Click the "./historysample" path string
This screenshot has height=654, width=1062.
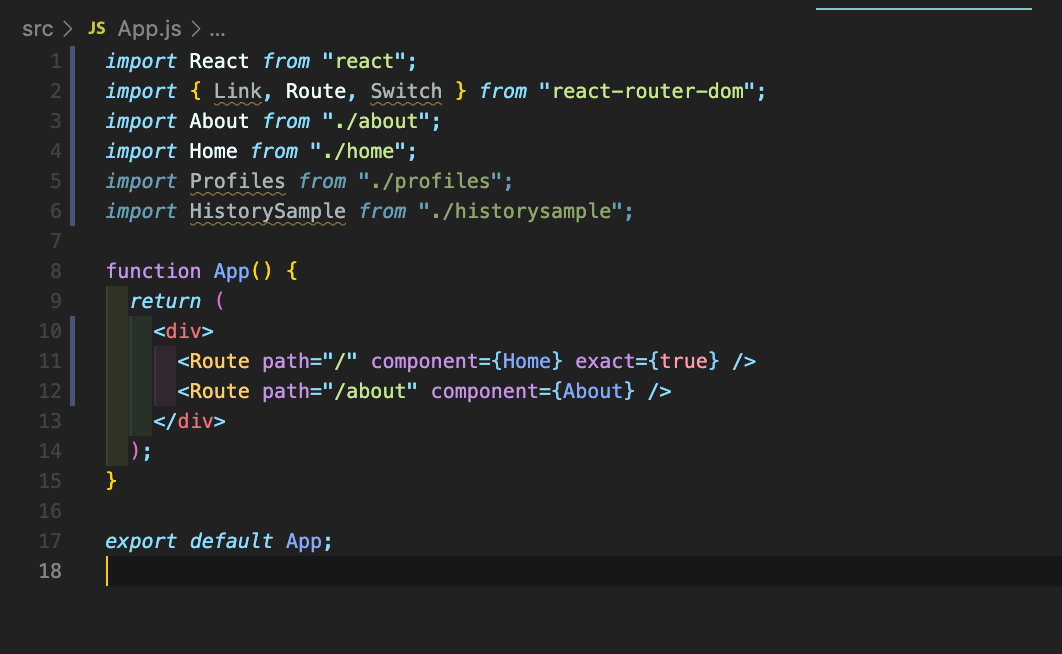tap(520, 211)
